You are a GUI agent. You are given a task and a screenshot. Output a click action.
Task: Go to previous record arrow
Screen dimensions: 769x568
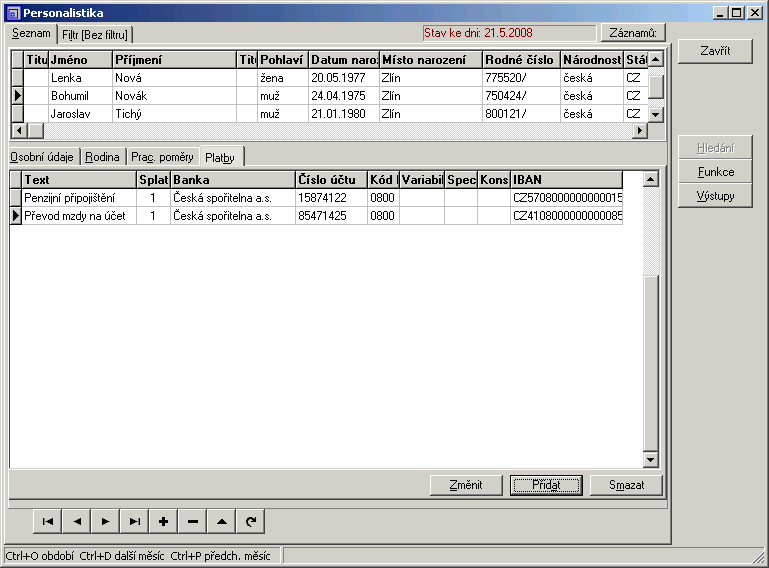pyautogui.click(x=77, y=521)
